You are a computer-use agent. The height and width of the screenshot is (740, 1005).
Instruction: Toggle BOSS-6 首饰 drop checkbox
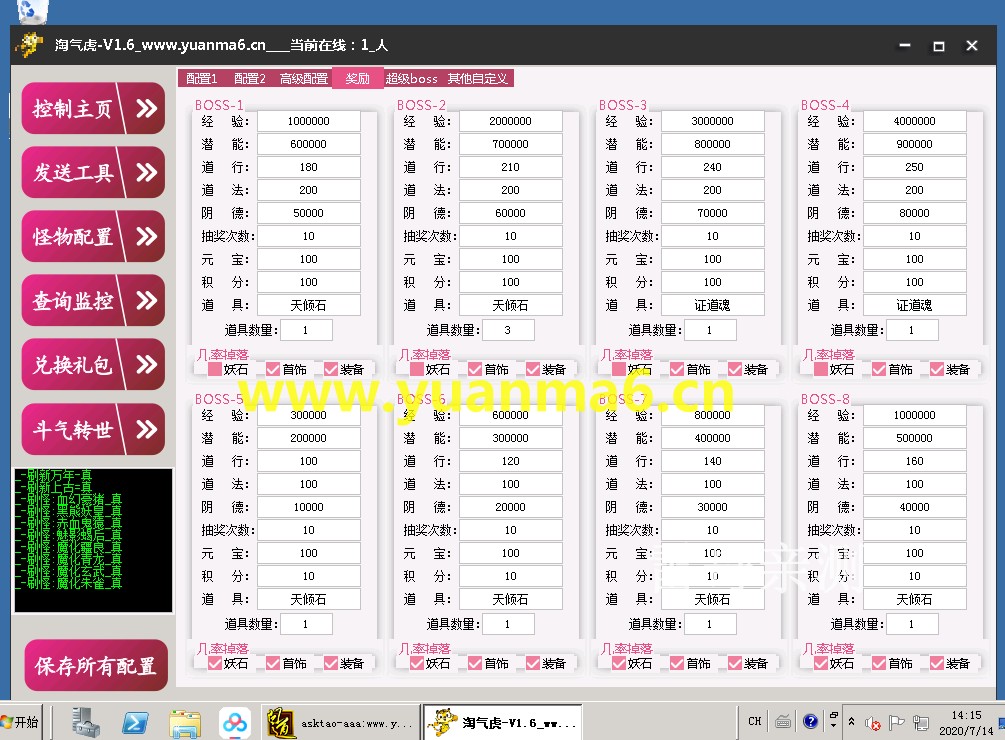coord(475,663)
